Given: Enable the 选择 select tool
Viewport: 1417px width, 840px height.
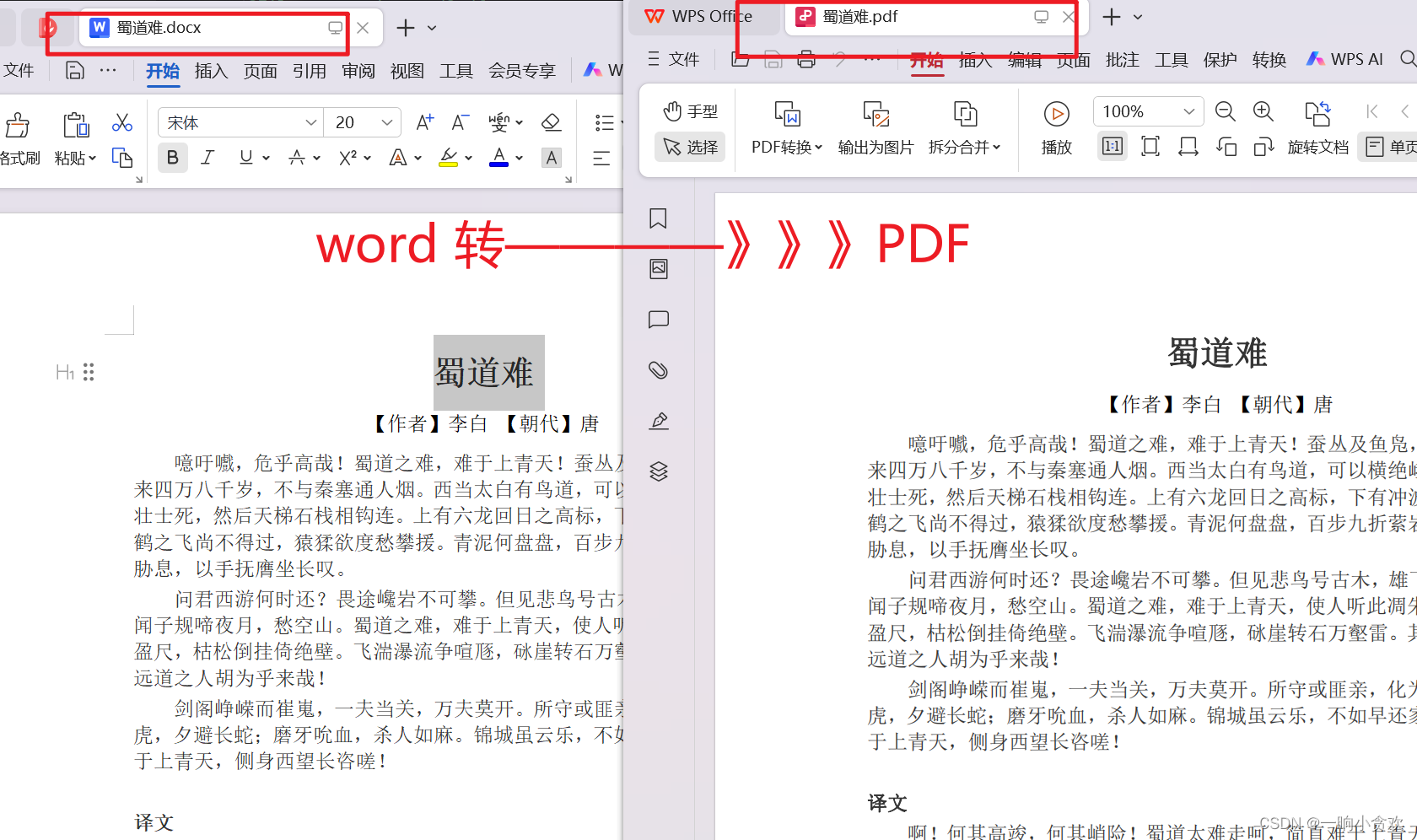Looking at the screenshot, I should (x=690, y=147).
